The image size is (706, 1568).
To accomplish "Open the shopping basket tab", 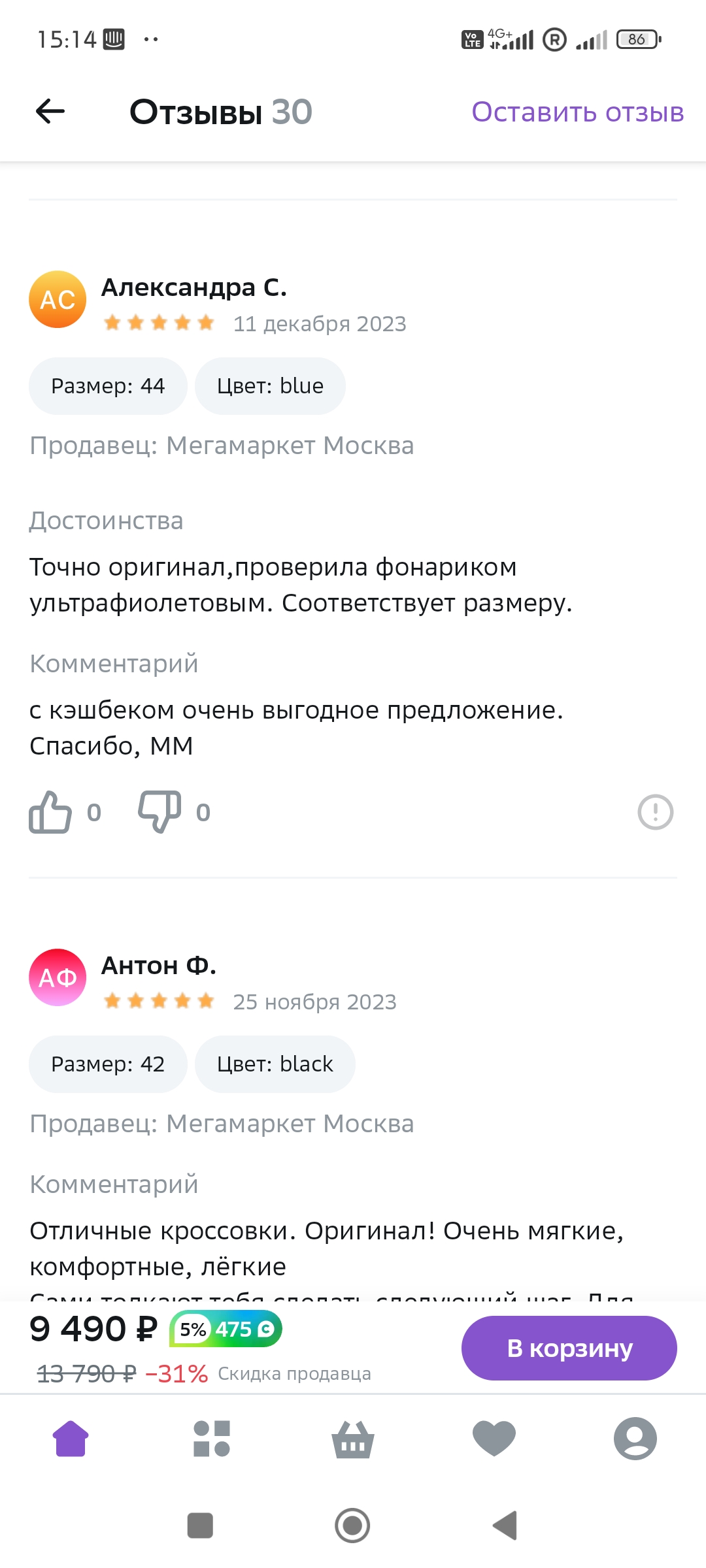I will 353,1439.
